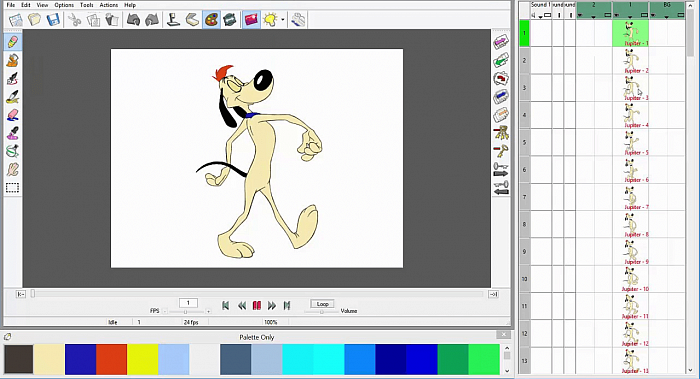This screenshot has width=700, height=379.
Task: Click the Redo arrow icon
Action: click(x=152, y=20)
